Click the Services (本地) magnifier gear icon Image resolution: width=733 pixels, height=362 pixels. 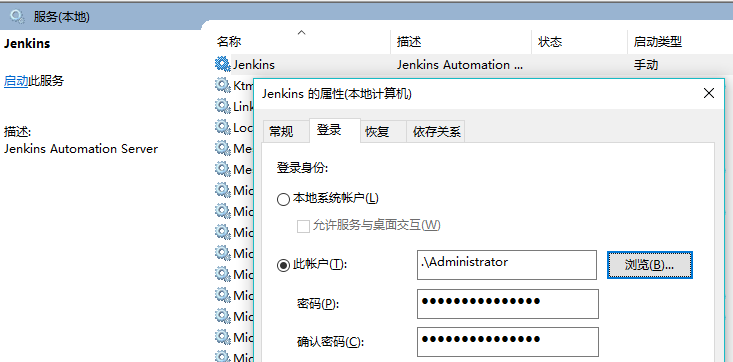tap(17, 17)
